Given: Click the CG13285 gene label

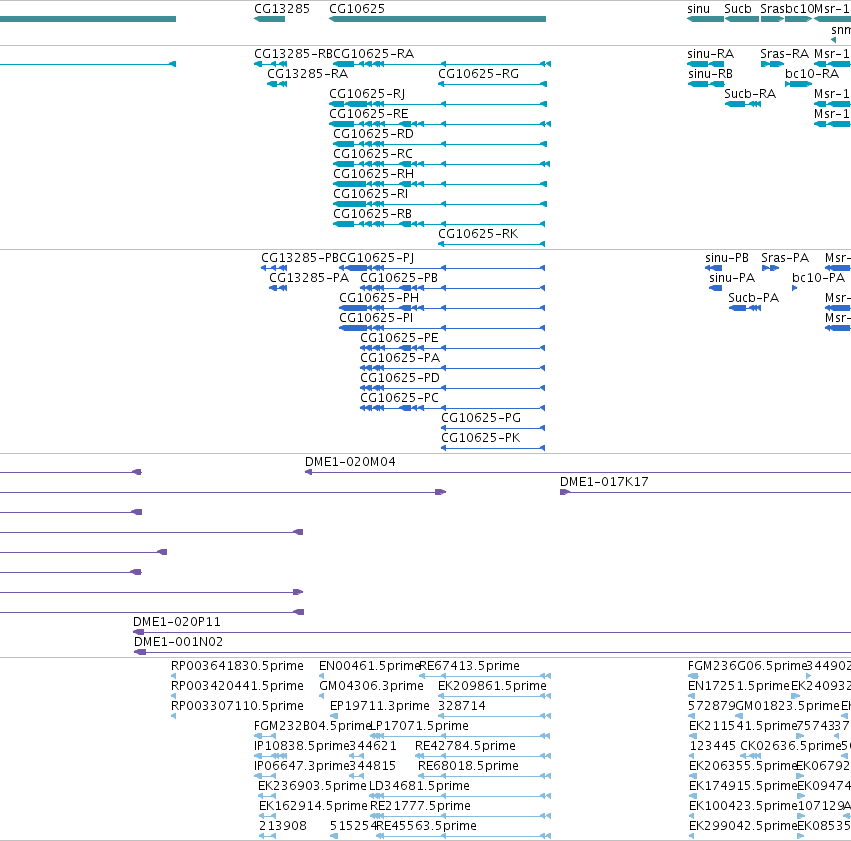Looking at the screenshot, I should pyautogui.click(x=282, y=9).
